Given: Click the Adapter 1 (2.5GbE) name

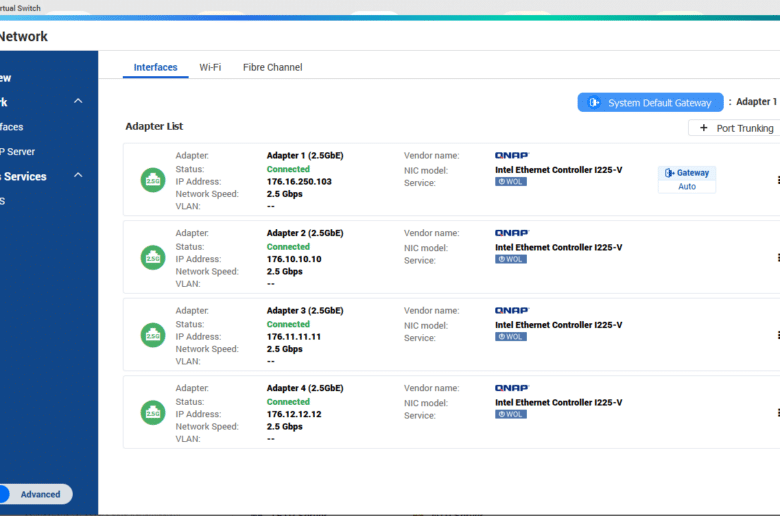Looking at the screenshot, I should tap(305, 155).
